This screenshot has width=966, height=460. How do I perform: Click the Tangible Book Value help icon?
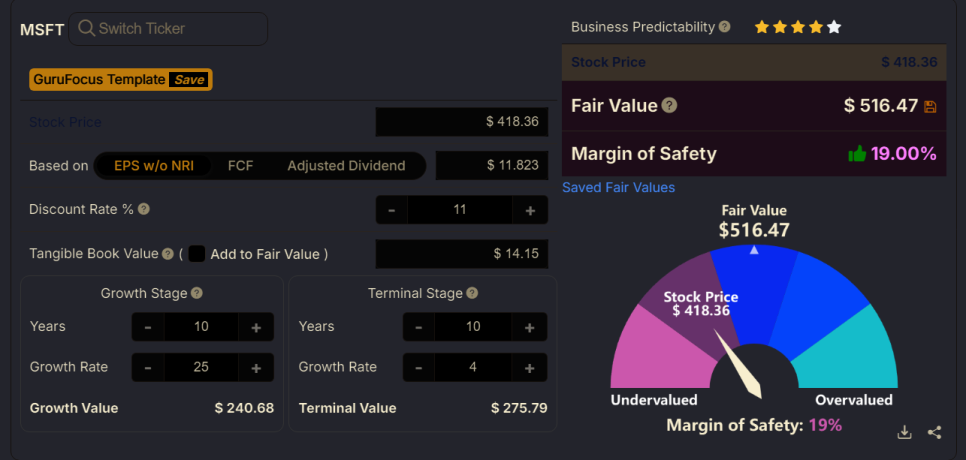[x=168, y=254]
